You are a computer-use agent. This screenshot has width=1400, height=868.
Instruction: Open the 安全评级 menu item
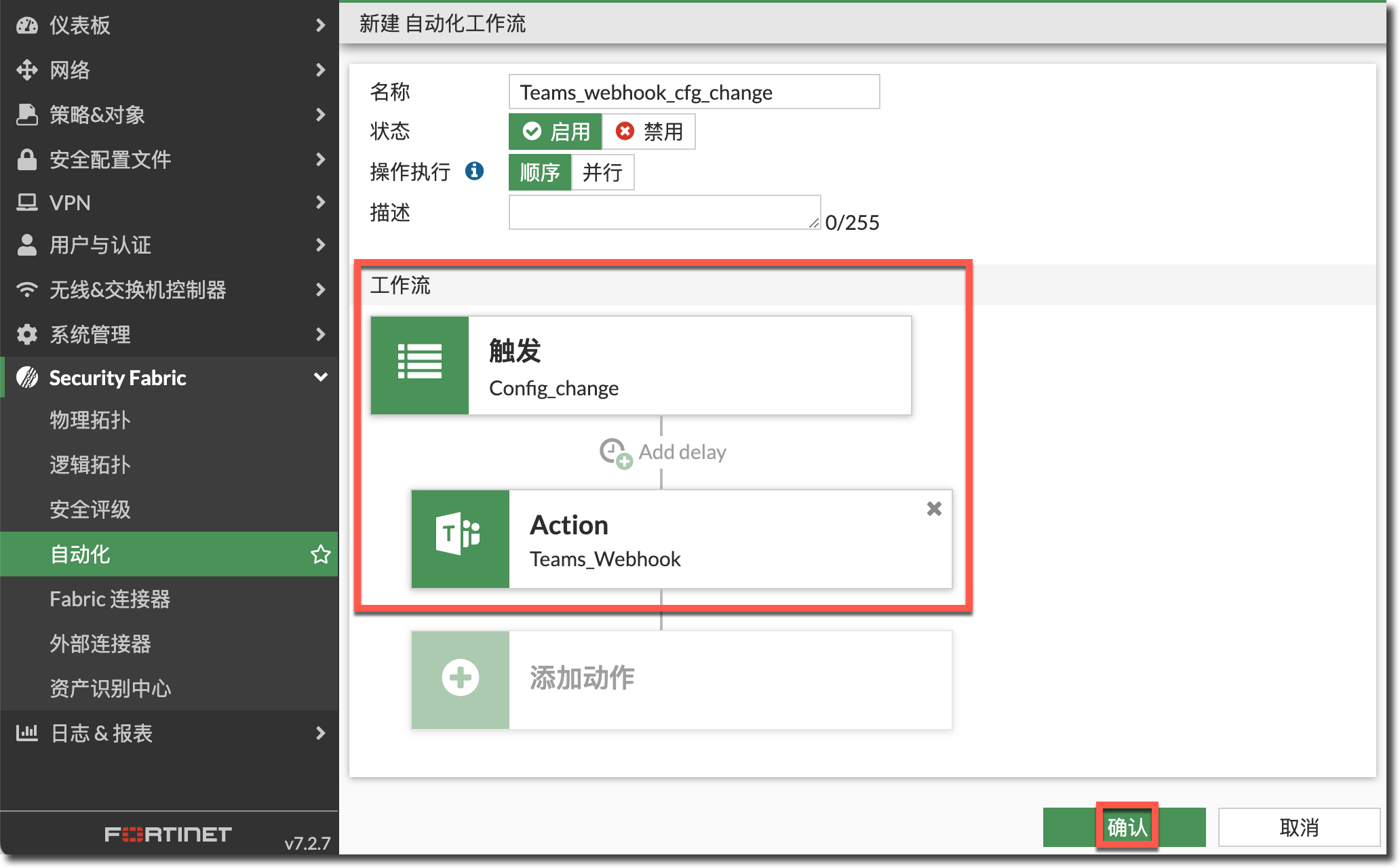tap(90, 509)
